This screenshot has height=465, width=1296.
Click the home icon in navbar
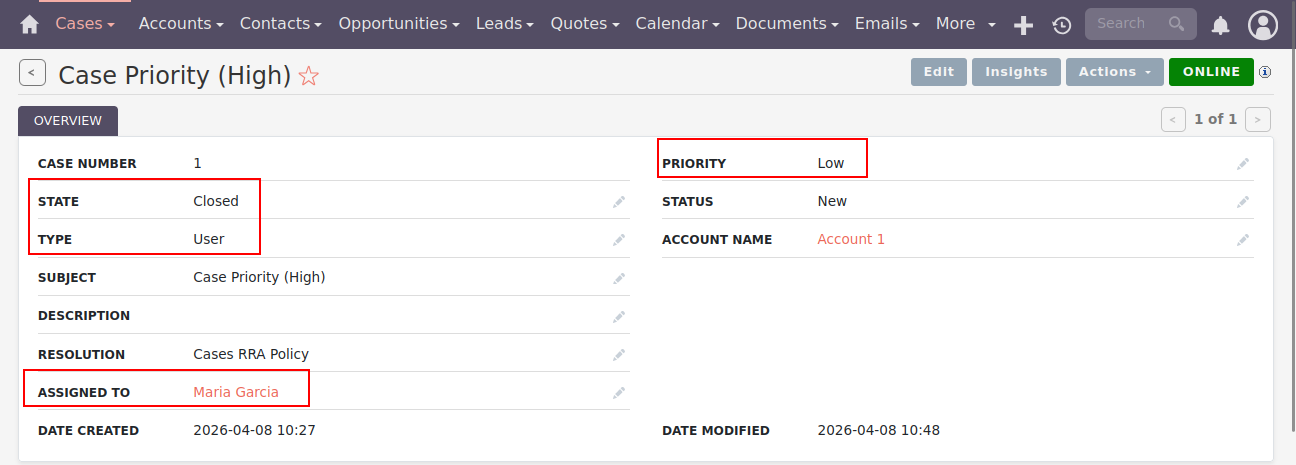29,24
